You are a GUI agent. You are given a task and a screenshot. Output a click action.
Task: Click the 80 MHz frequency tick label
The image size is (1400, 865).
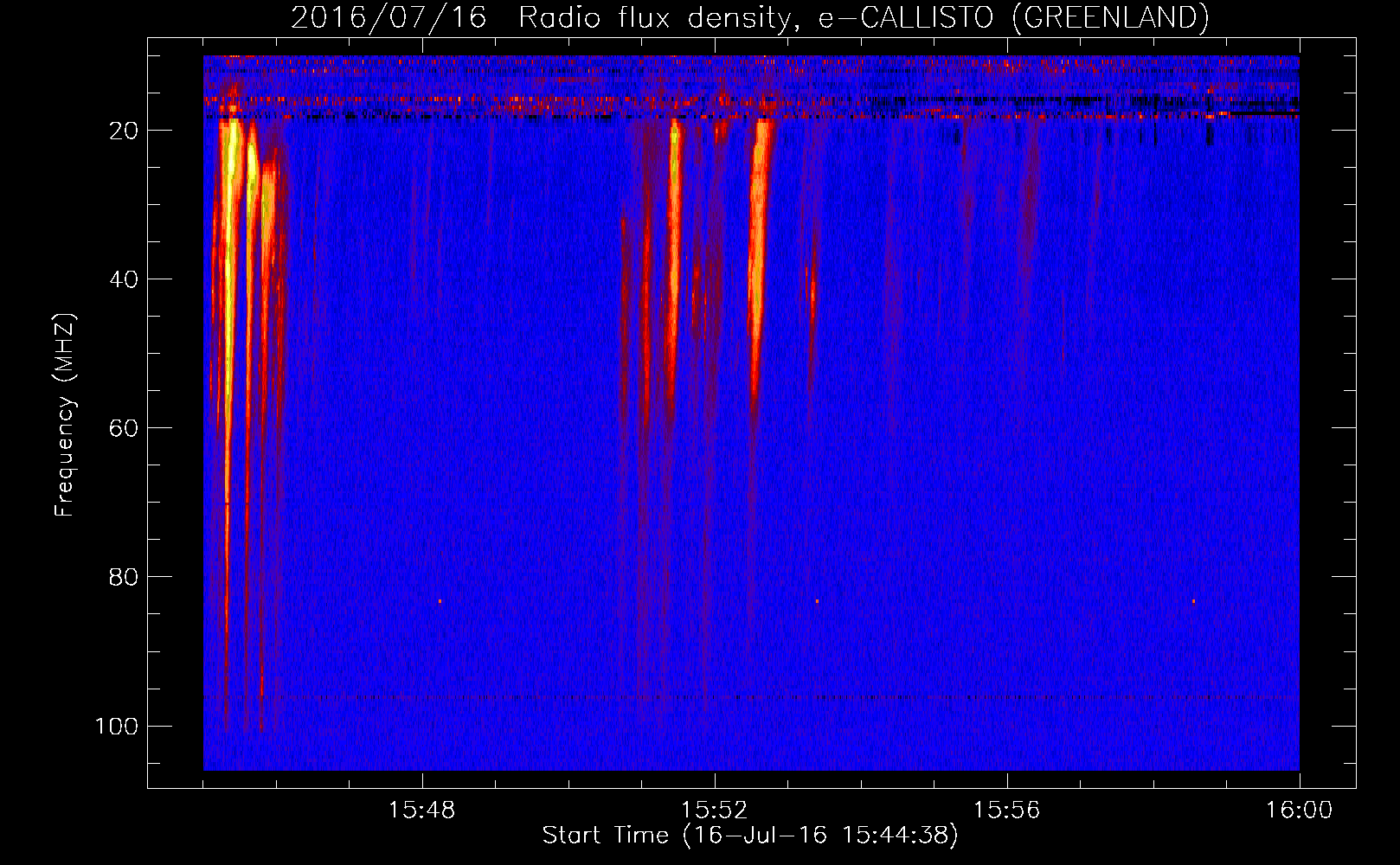tap(123, 577)
